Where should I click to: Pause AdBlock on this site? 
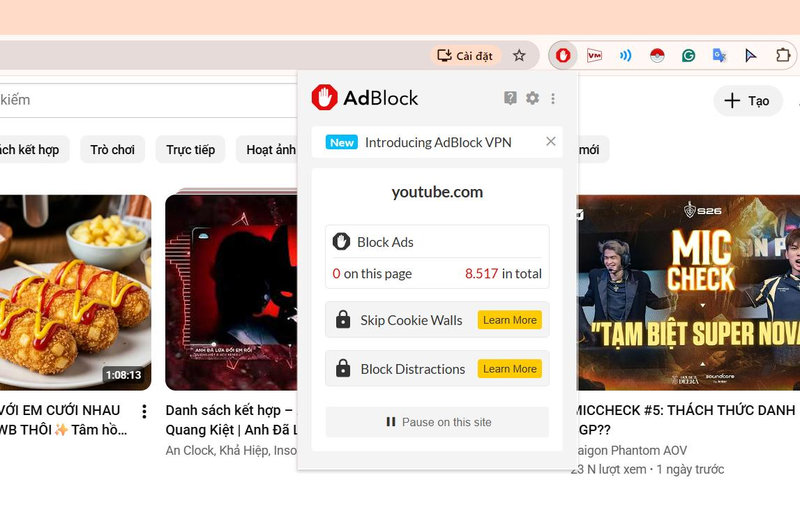point(437,422)
